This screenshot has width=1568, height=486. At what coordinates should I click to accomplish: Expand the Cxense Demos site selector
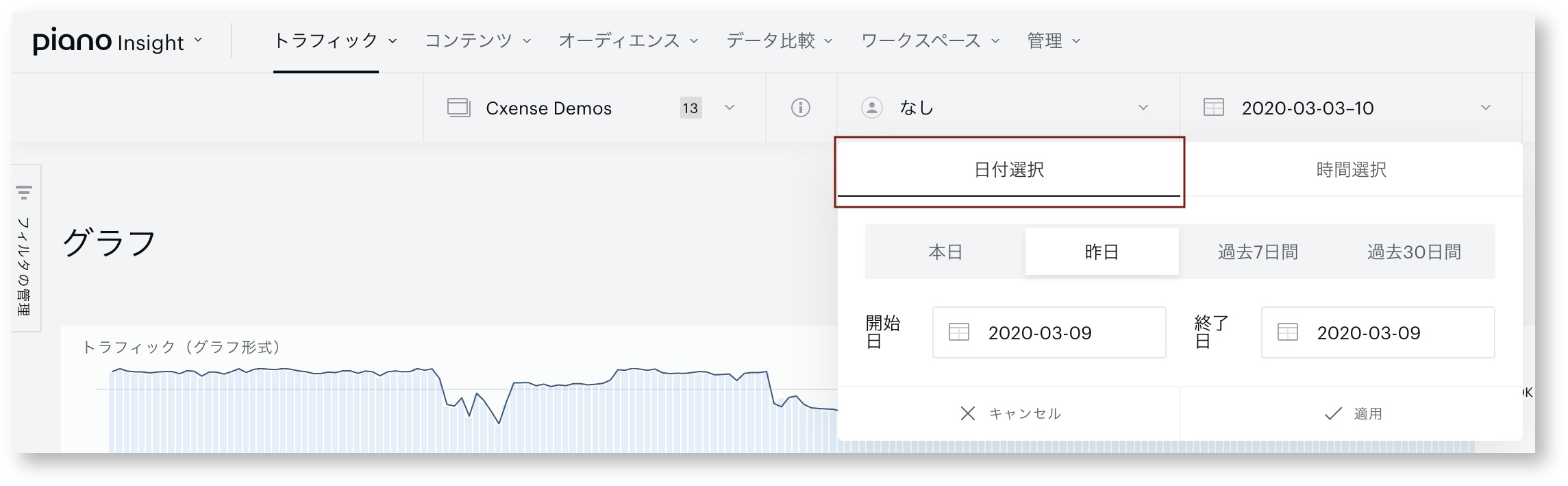tap(595, 108)
